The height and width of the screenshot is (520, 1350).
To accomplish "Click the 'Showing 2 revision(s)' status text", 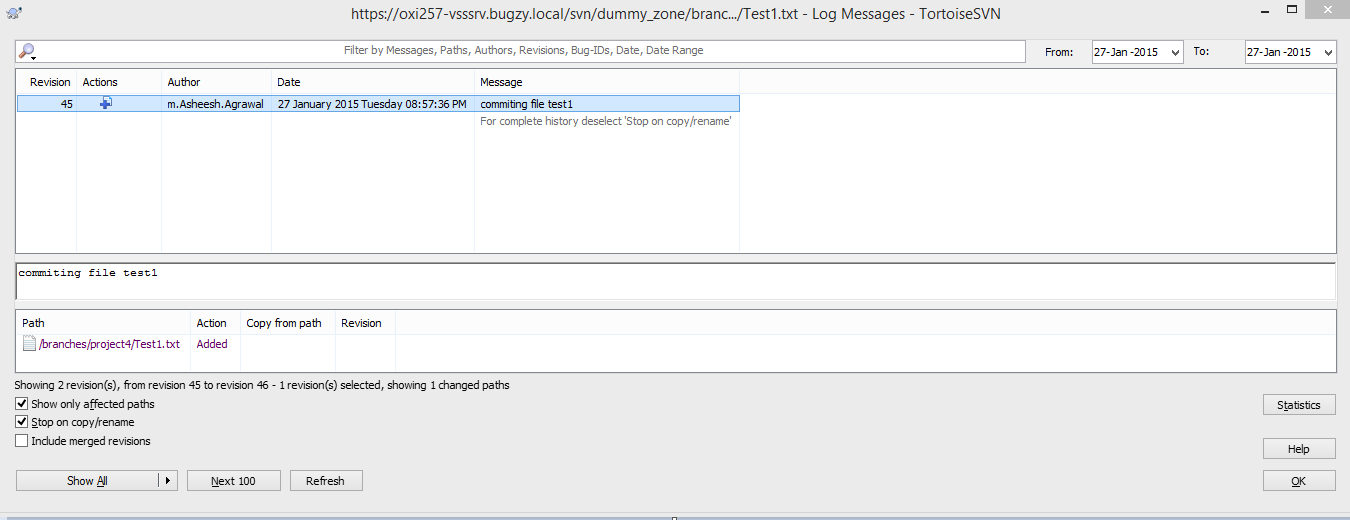I will point(262,385).
